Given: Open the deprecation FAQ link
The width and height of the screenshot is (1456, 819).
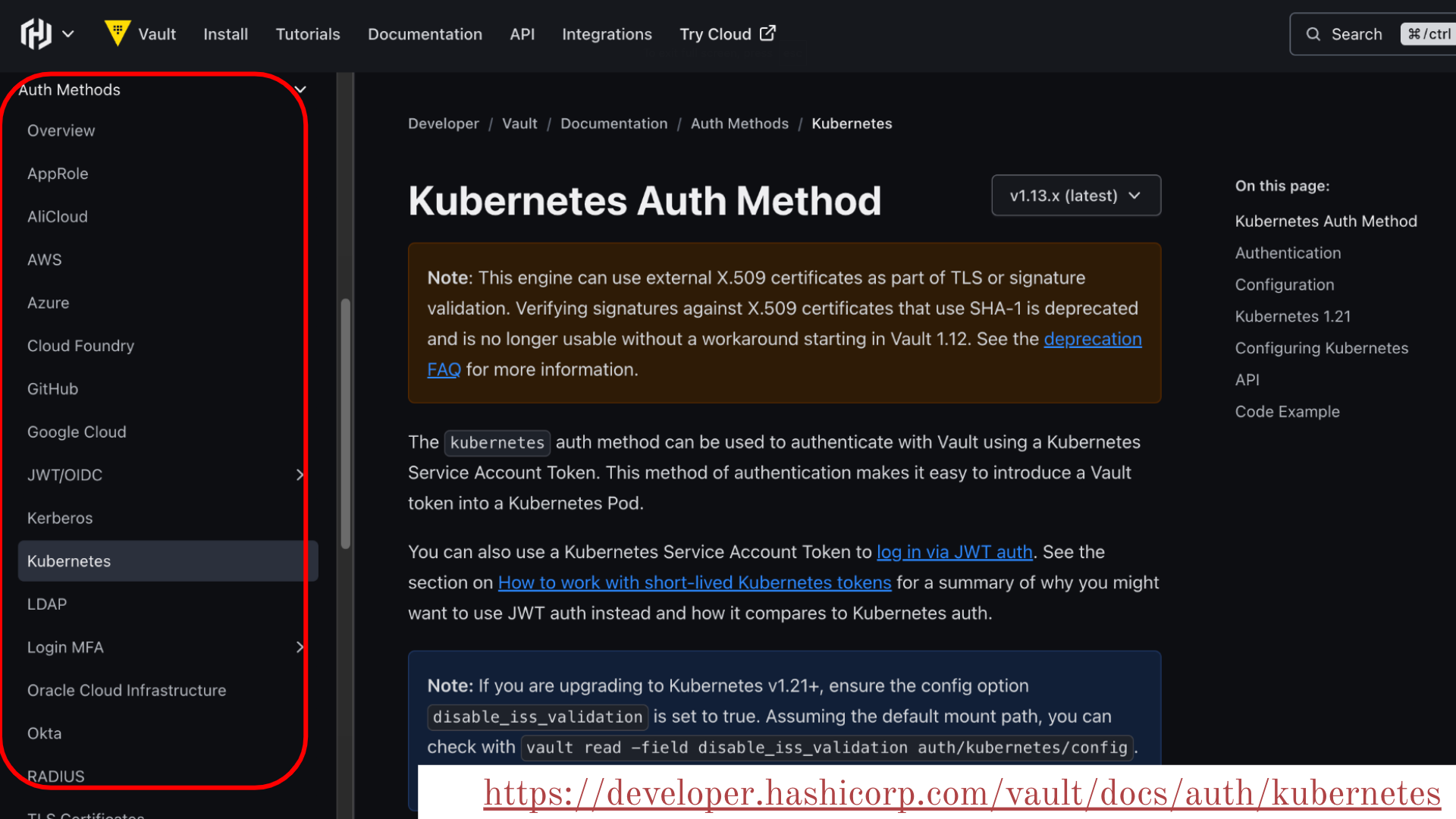Looking at the screenshot, I should point(1092,339).
